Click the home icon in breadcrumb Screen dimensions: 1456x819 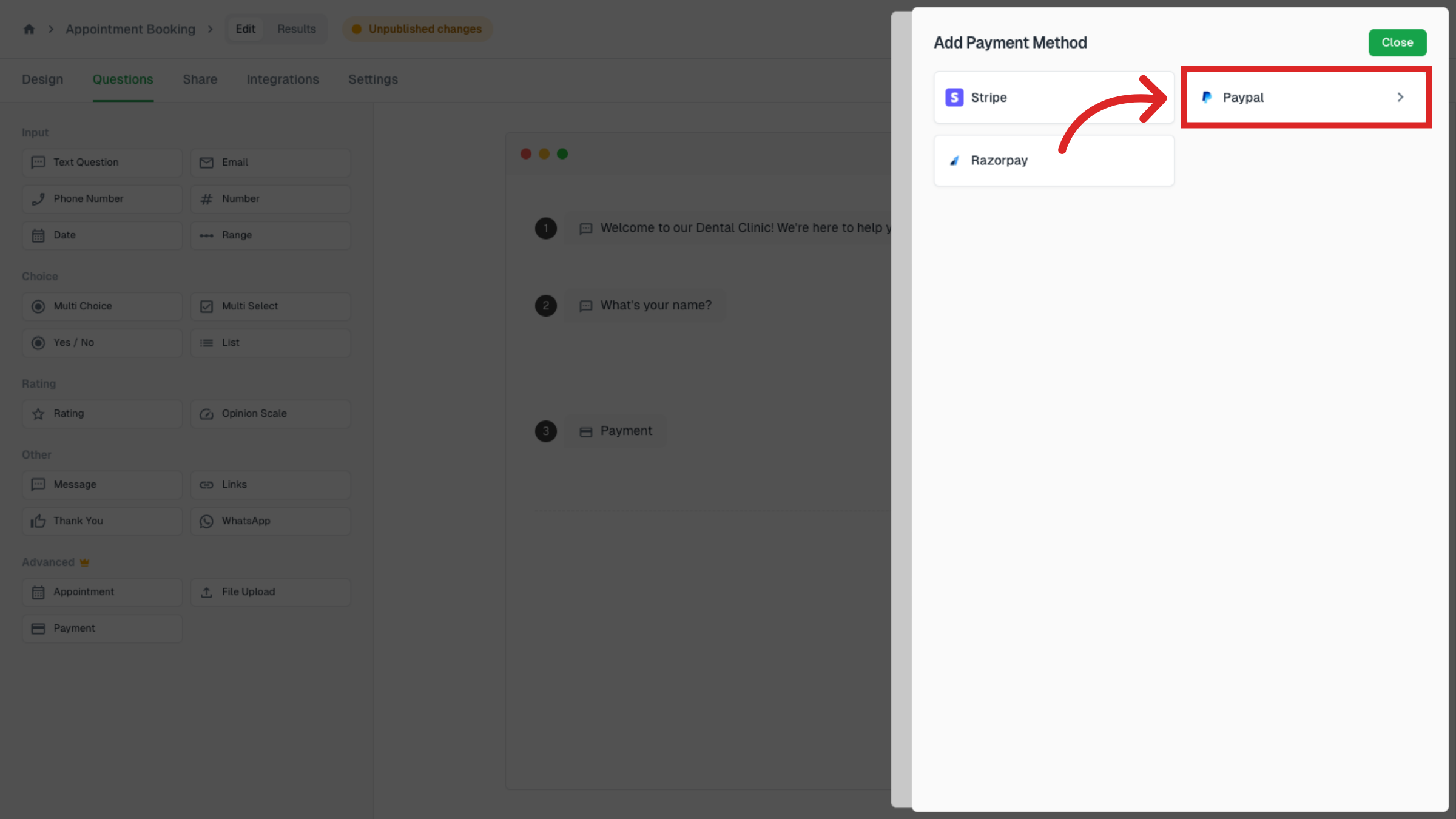pyautogui.click(x=29, y=29)
